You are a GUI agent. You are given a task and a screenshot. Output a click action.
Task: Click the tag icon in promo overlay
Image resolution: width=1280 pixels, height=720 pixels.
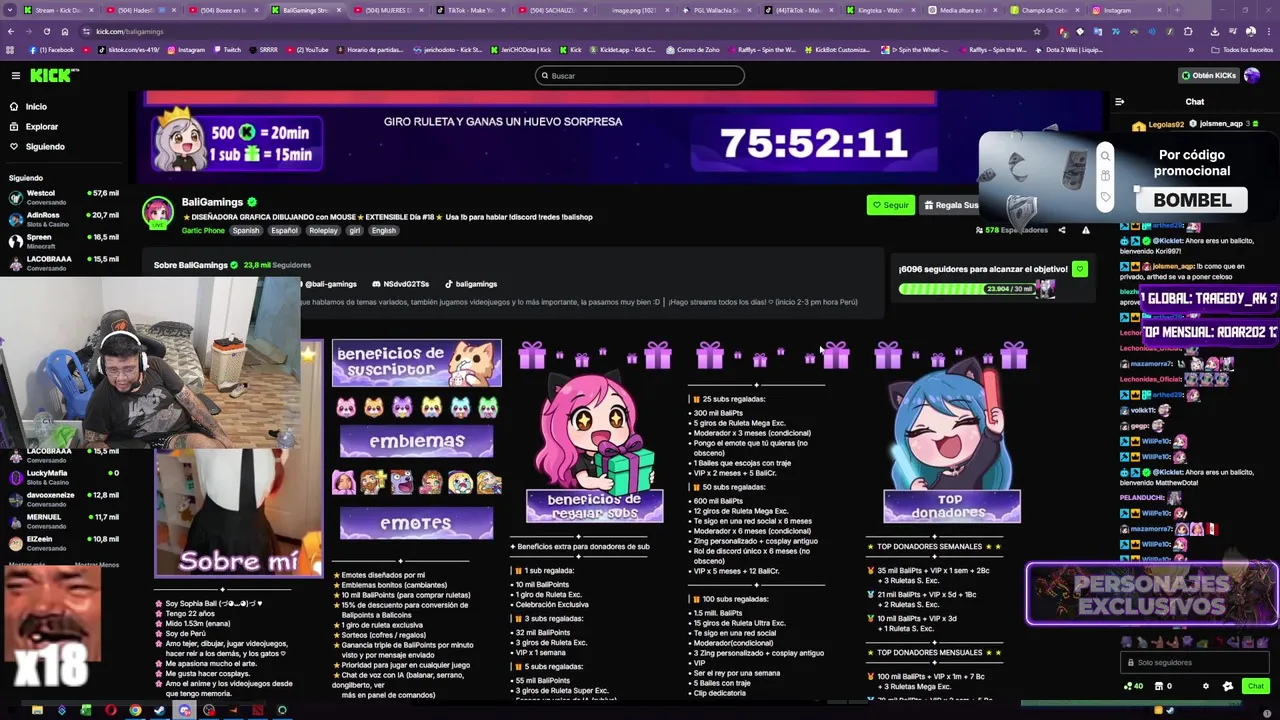(1105, 197)
